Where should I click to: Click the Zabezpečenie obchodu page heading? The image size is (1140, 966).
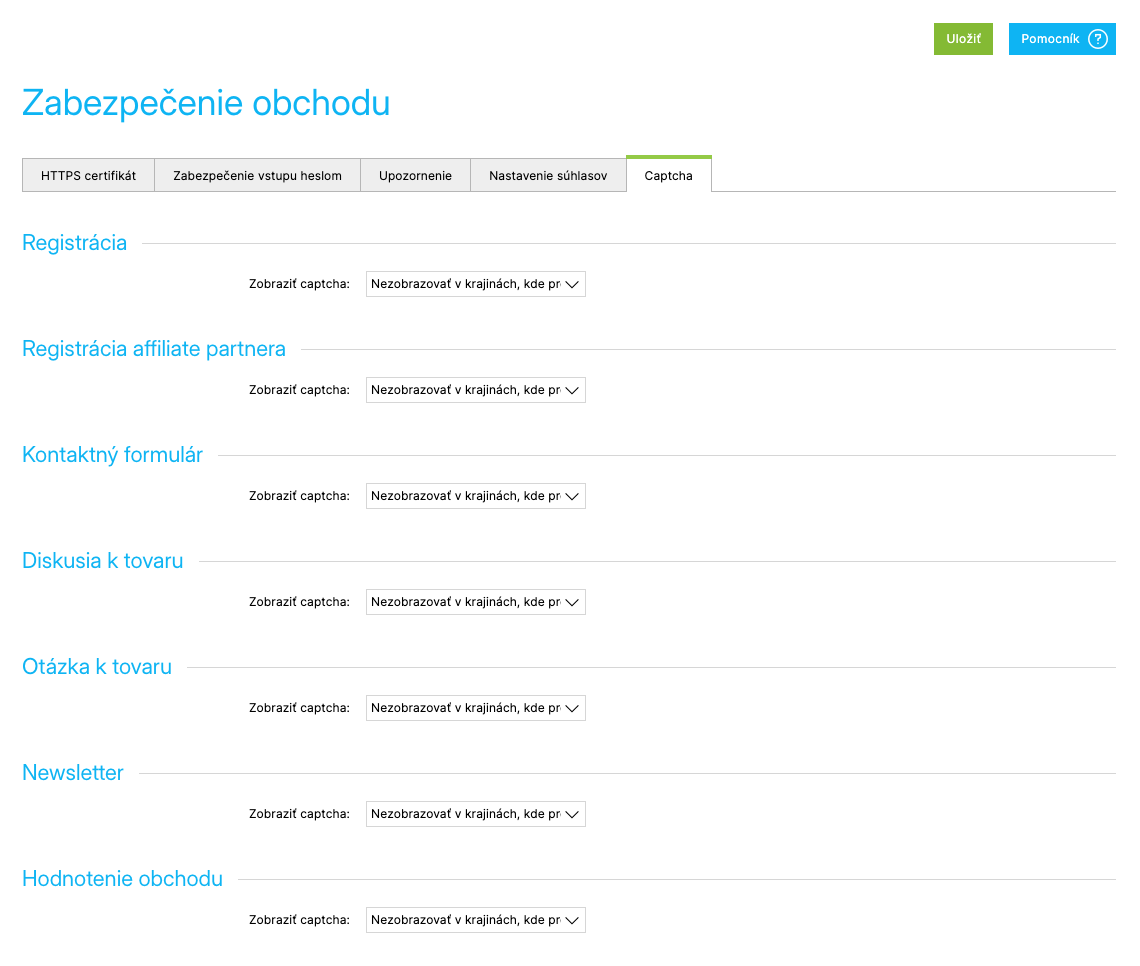[x=206, y=103]
